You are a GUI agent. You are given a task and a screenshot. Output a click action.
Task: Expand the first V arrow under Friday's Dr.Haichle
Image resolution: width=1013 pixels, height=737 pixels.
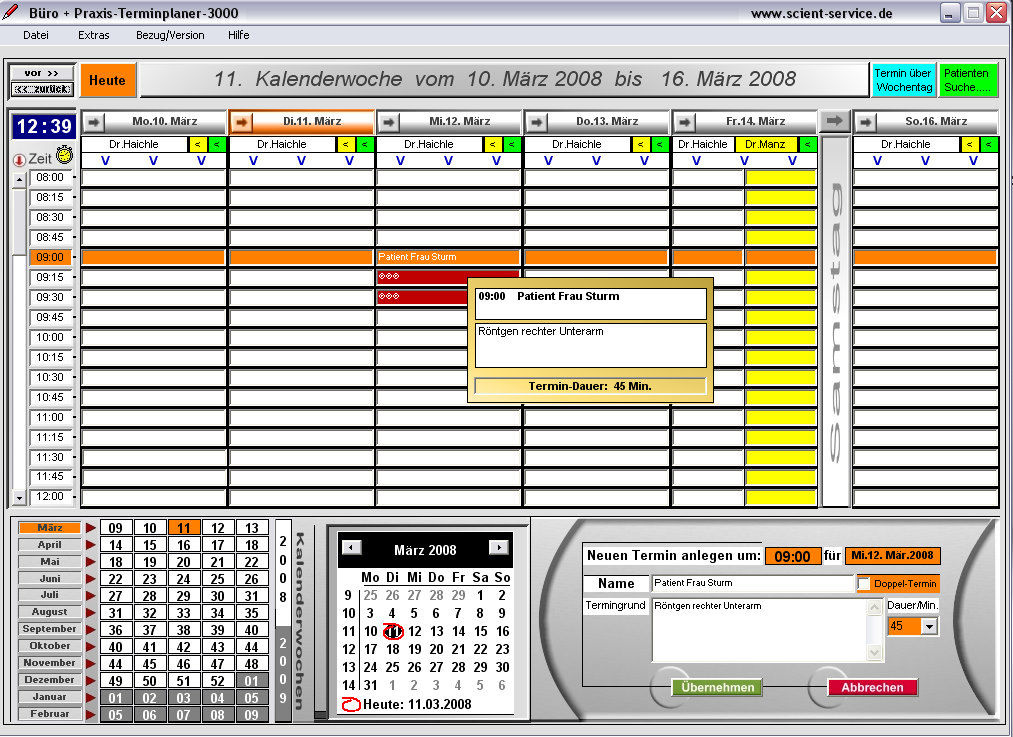point(696,161)
